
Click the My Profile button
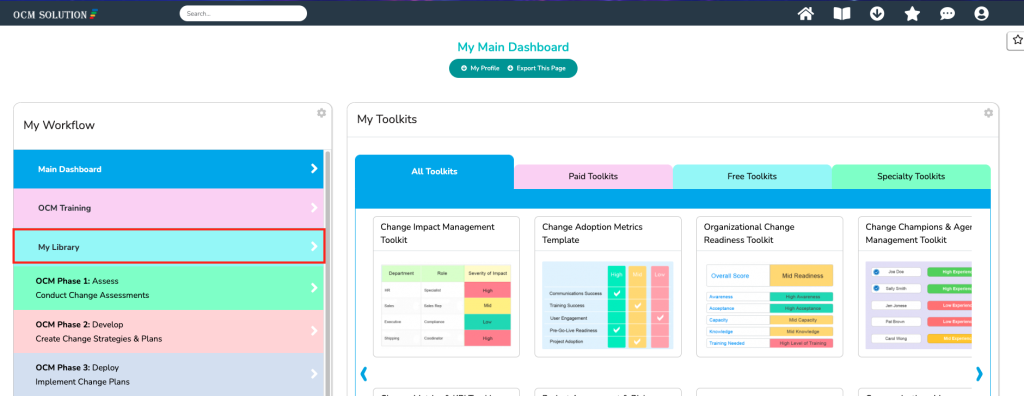pyautogui.click(x=480, y=69)
